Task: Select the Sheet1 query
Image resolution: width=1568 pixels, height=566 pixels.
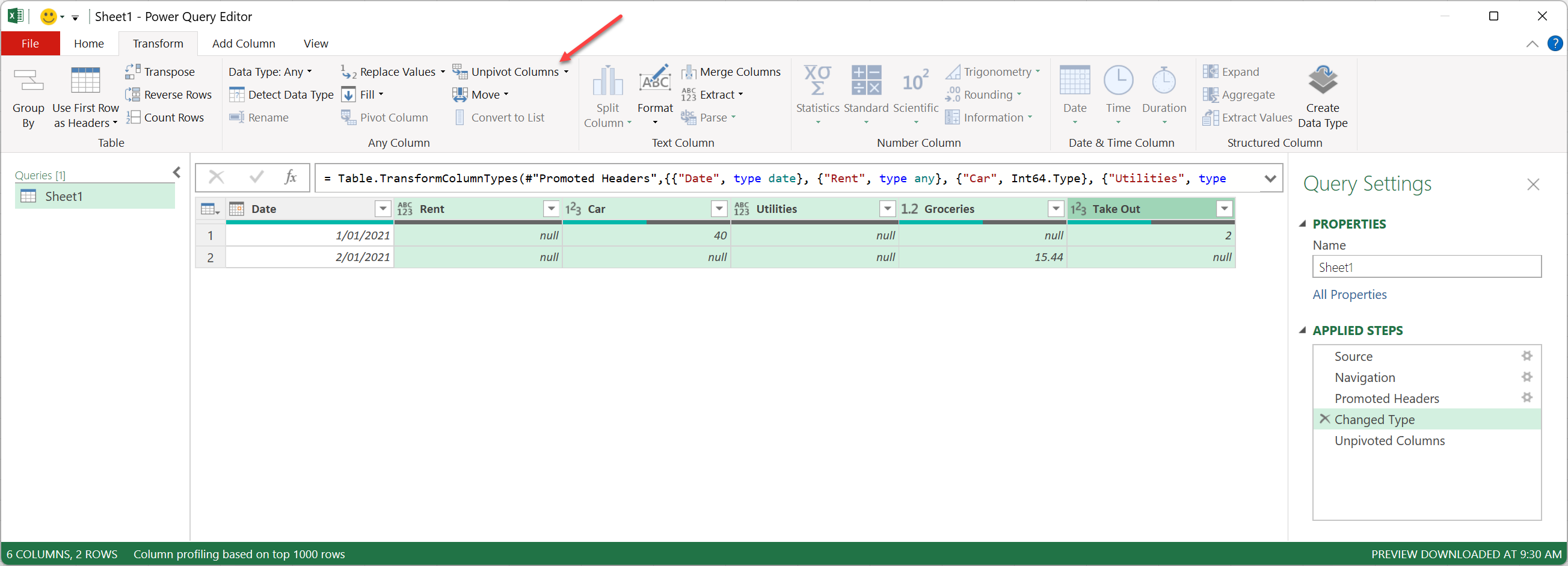Action: (95, 196)
